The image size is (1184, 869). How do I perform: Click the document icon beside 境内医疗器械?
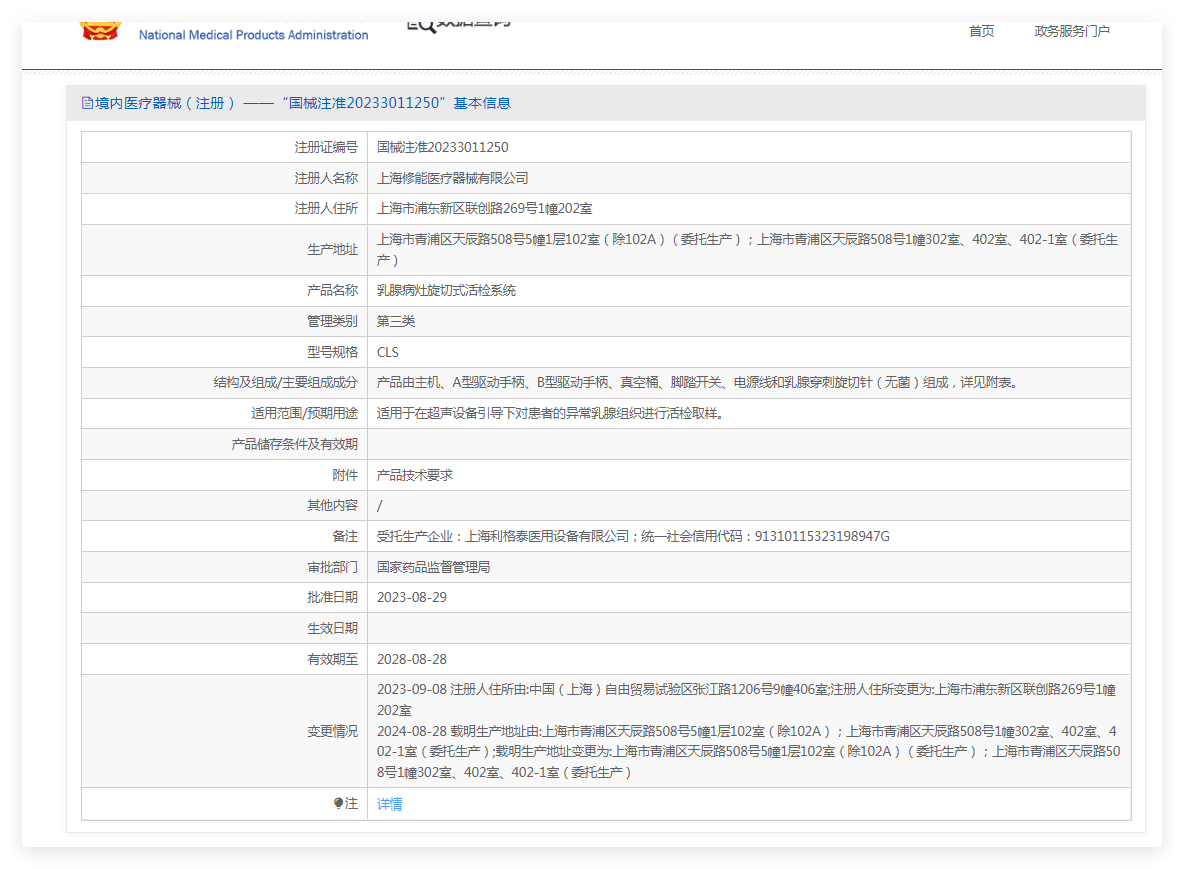pyautogui.click(x=88, y=103)
